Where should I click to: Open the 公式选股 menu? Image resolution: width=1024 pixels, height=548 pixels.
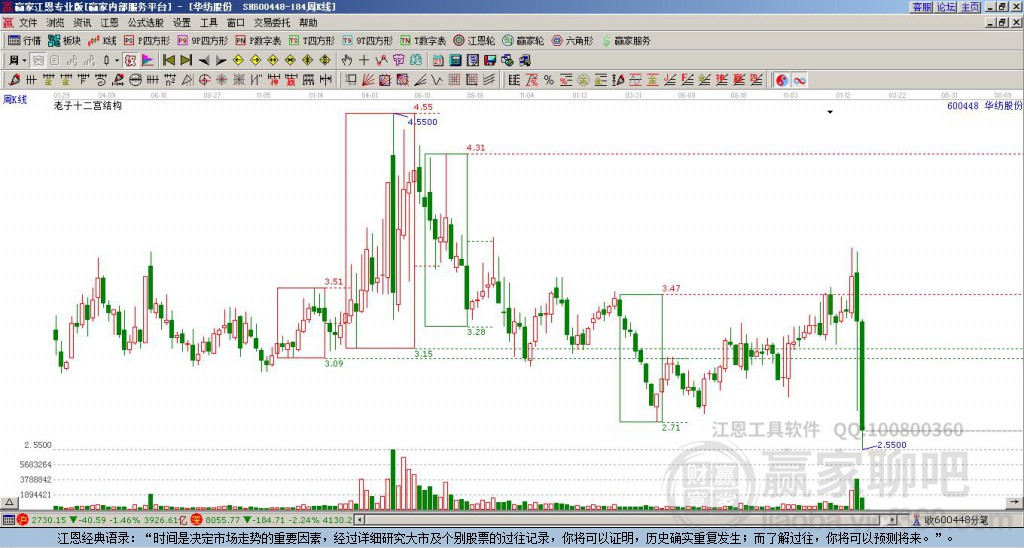pos(146,23)
